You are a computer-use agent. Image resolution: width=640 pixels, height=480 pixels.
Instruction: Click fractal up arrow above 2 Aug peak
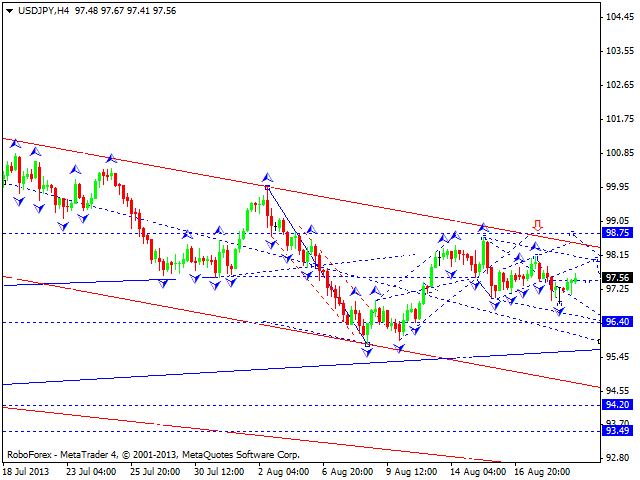click(x=266, y=177)
